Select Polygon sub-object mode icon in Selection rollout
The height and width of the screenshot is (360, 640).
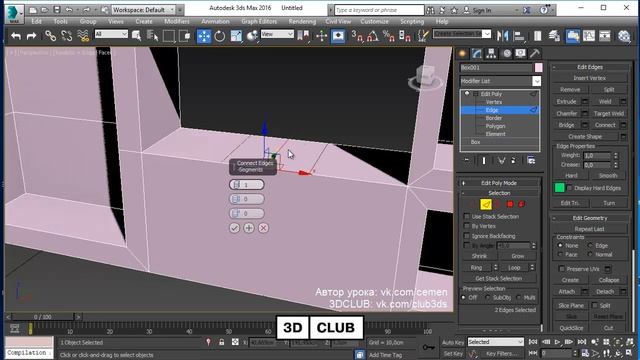pos(510,204)
